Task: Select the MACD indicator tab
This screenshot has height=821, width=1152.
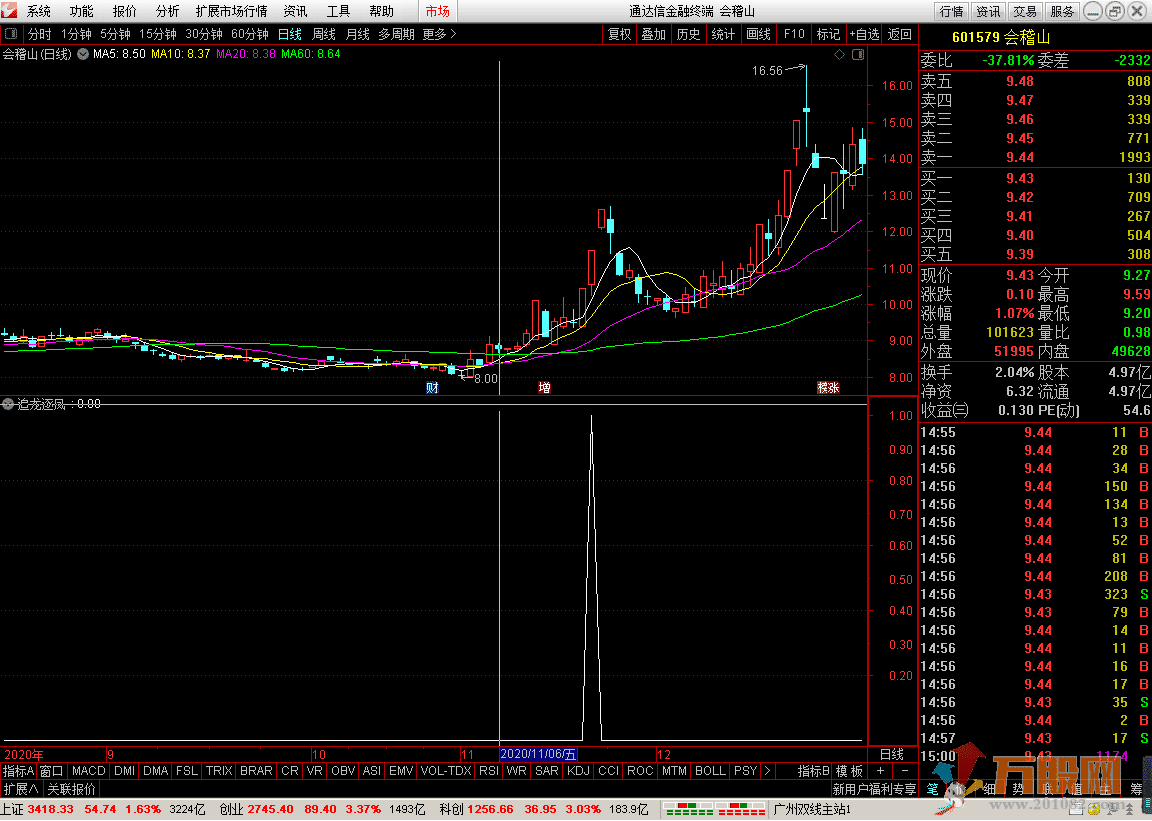Action: click(x=88, y=771)
